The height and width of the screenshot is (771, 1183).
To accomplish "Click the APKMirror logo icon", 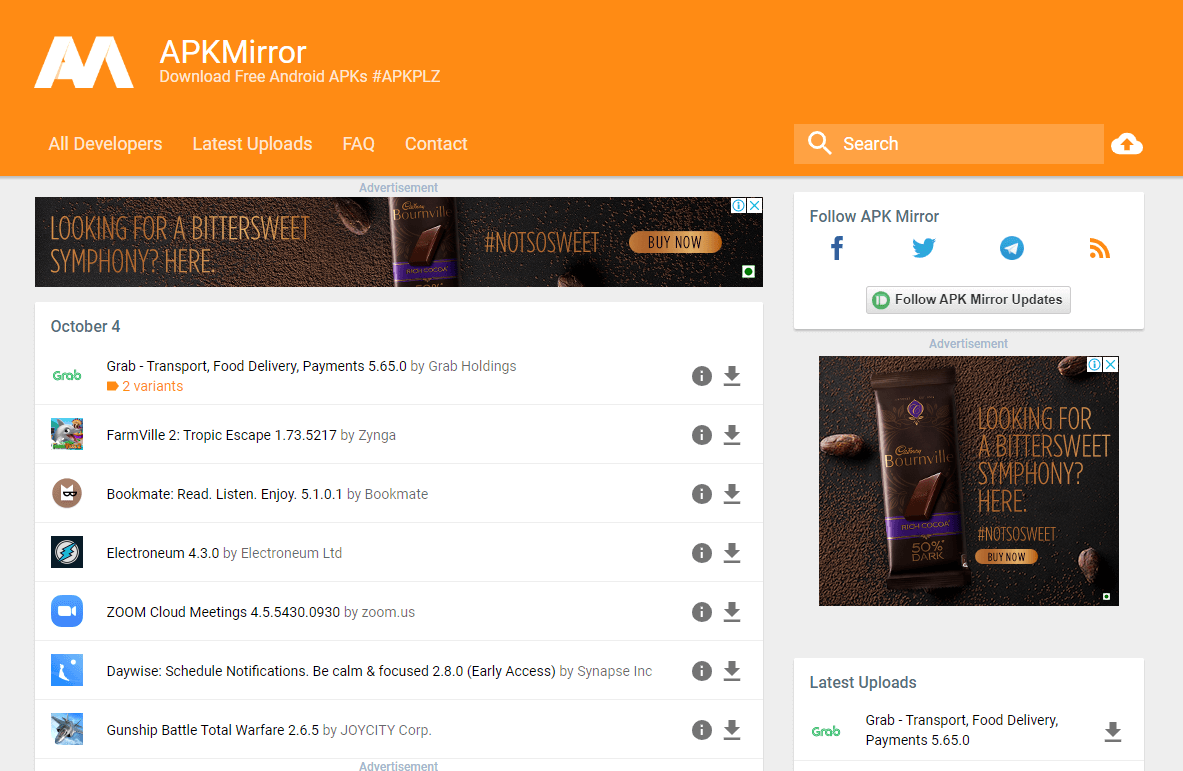I will pyautogui.click(x=84, y=62).
